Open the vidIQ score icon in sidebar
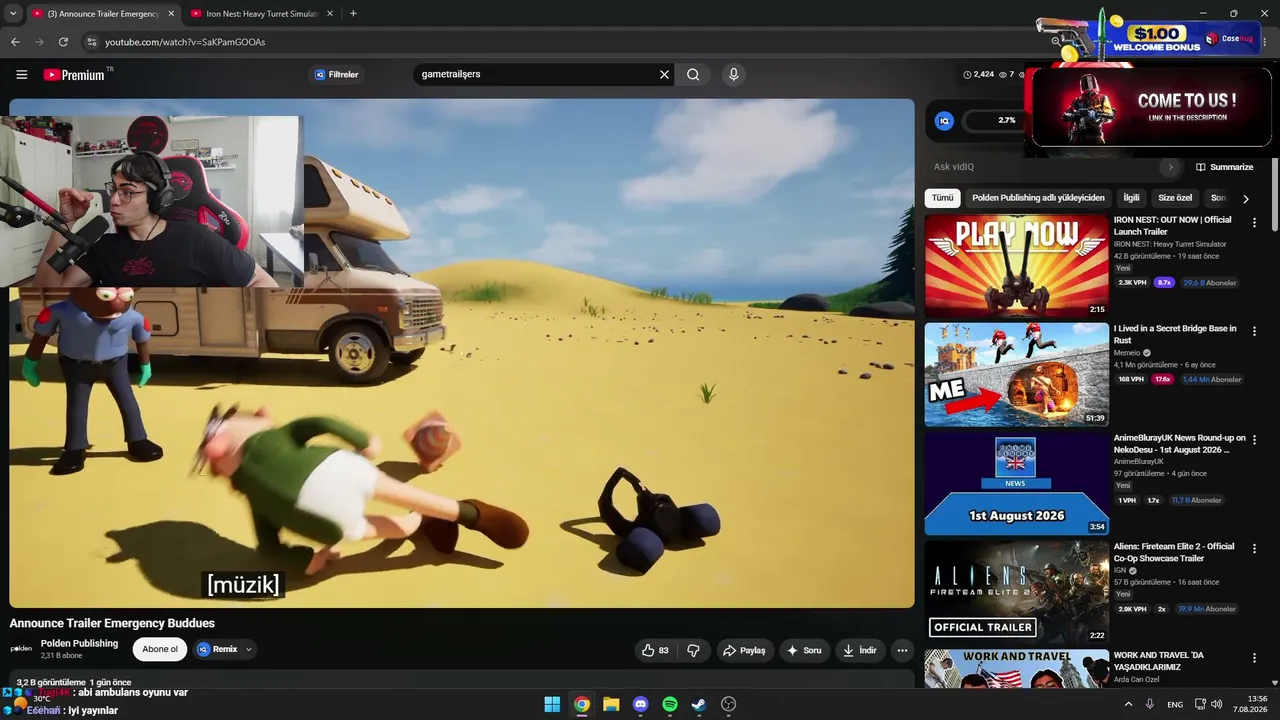 (x=944, y=120)
